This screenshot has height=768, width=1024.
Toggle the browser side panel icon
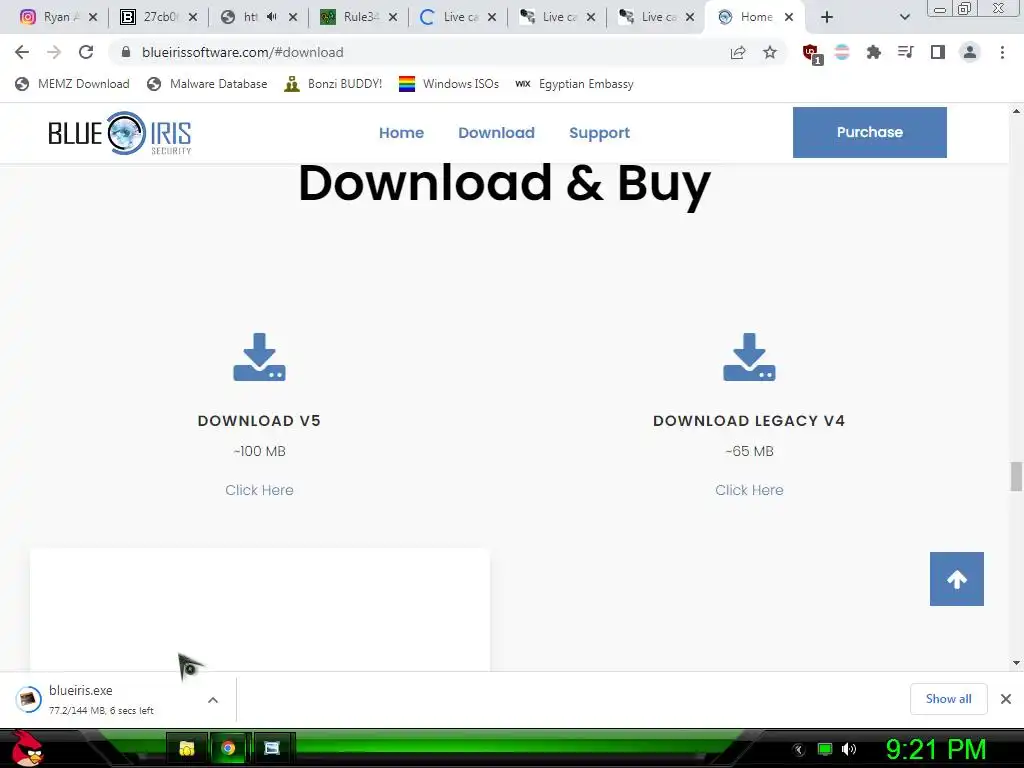click(938, 52)
